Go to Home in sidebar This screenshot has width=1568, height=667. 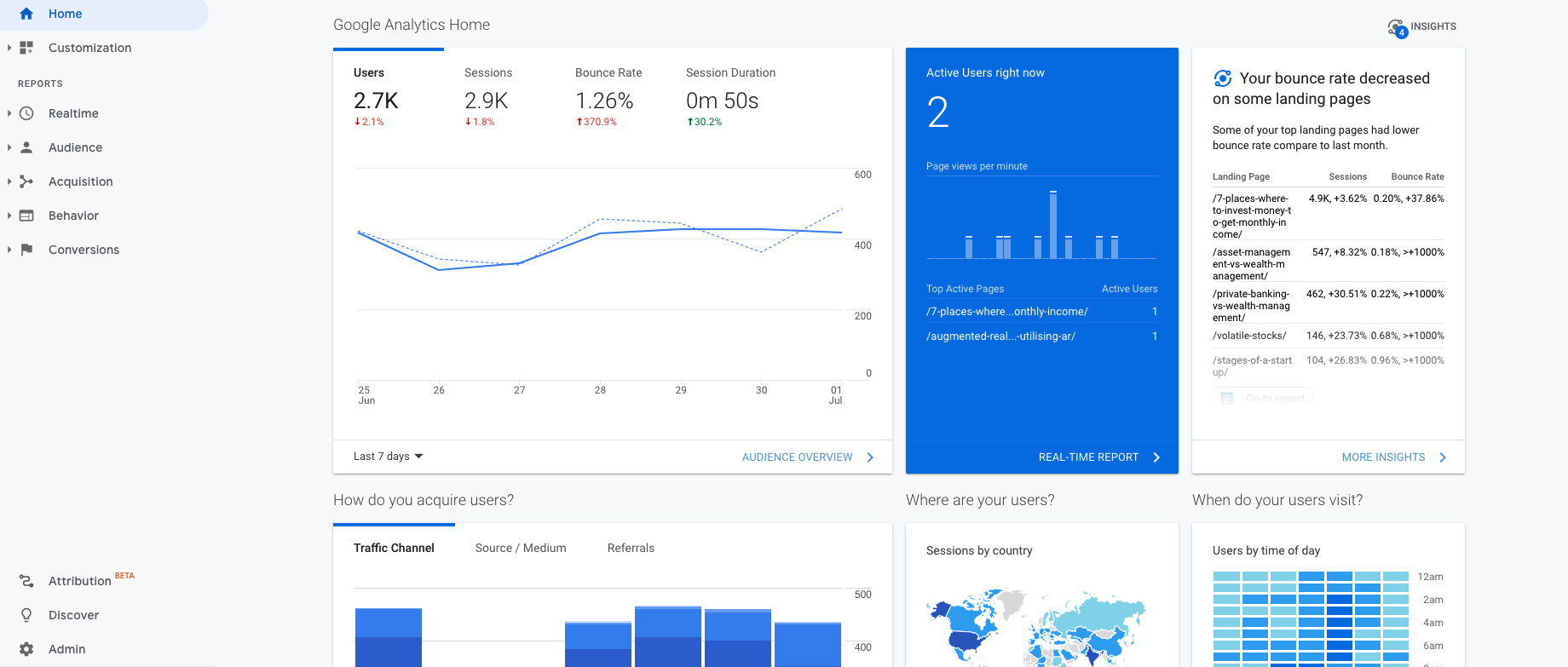[x=104, y=14]
